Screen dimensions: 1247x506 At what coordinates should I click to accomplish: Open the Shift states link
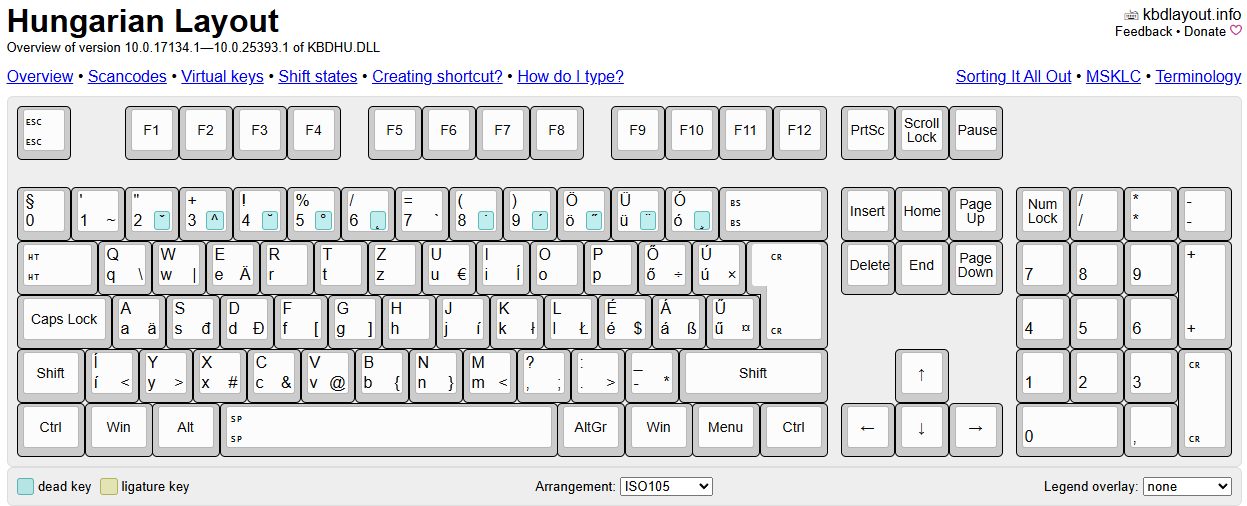[x=317, y=77]
